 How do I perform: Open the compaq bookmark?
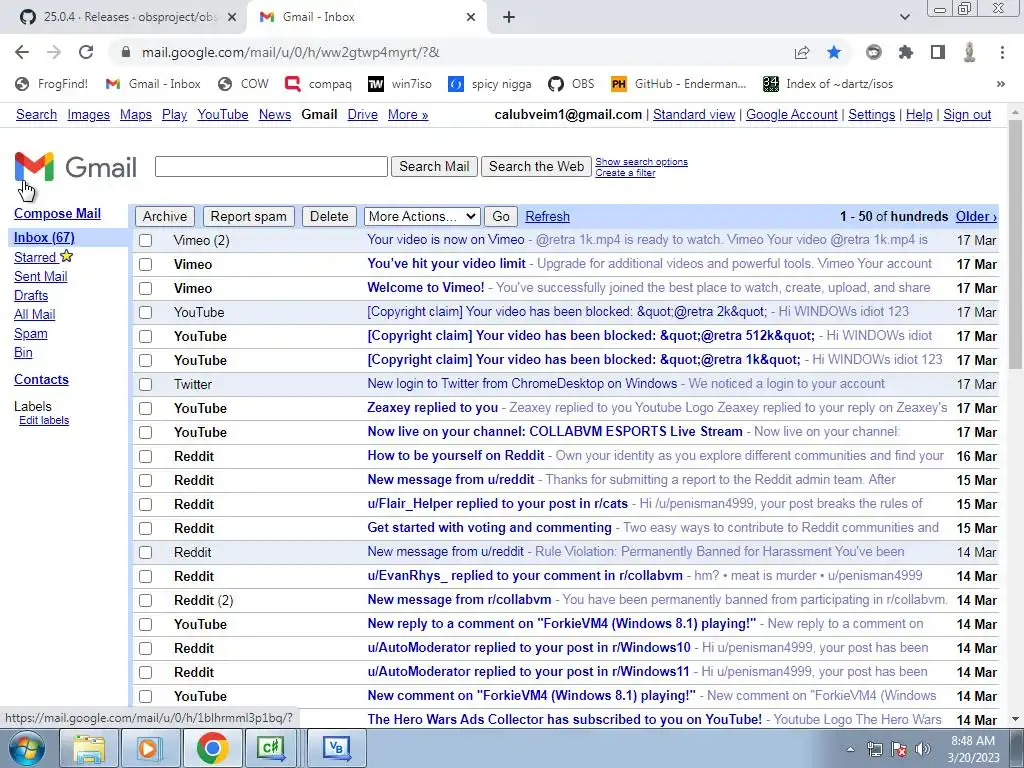319,84
